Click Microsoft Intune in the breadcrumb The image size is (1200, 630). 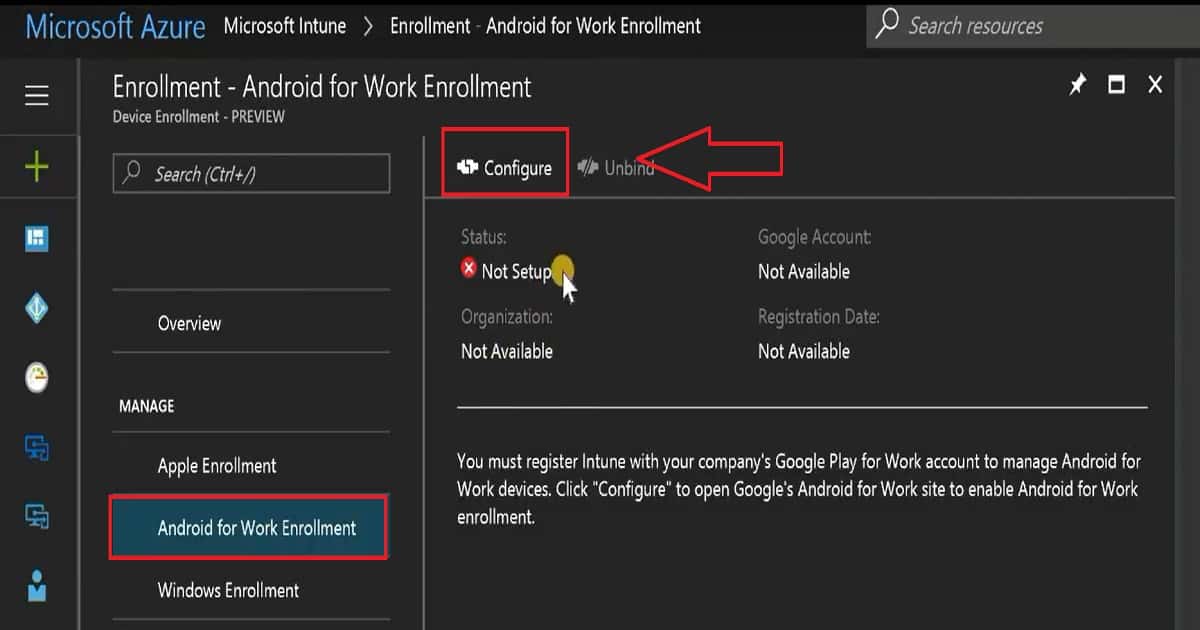pos(285,26)
